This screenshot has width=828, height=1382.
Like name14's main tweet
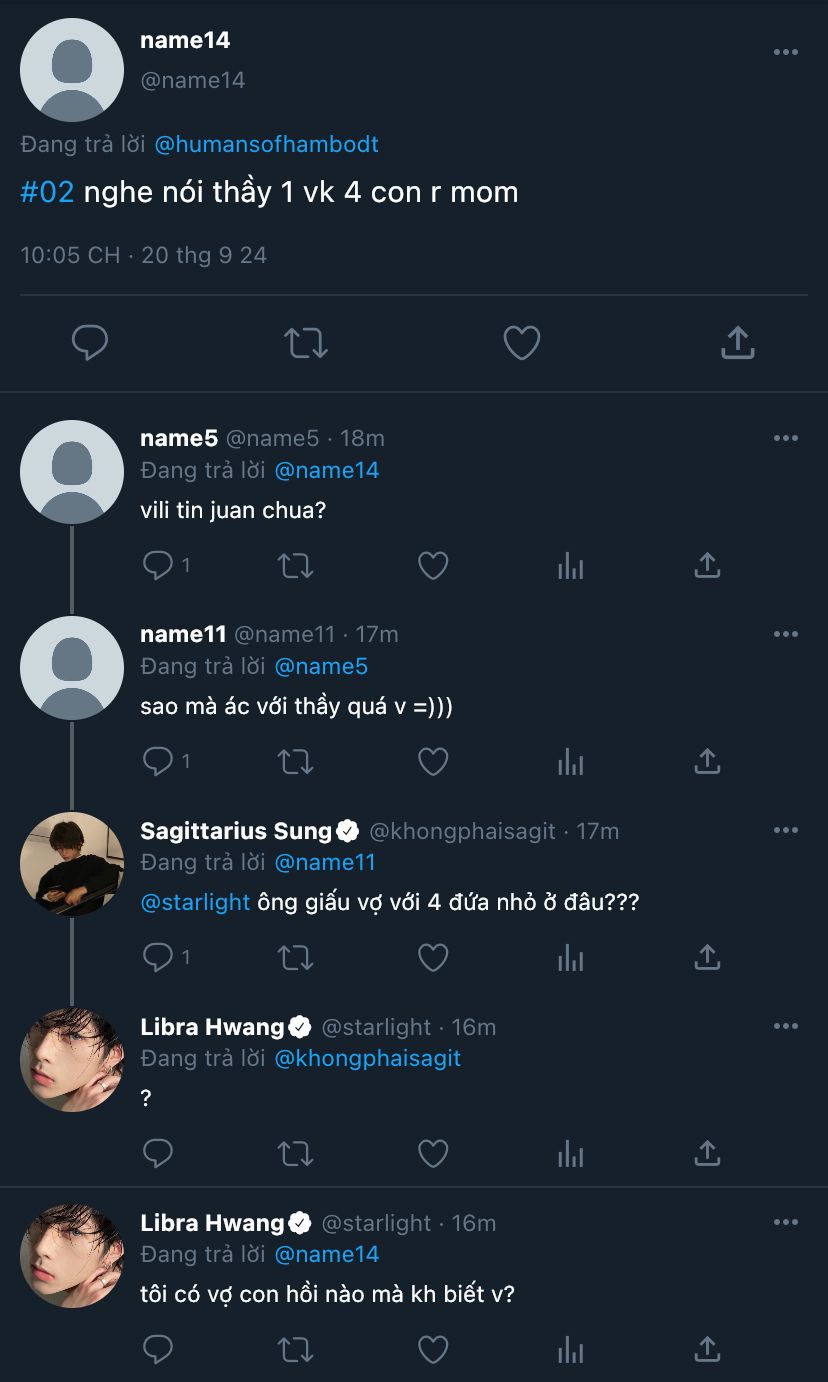pos(521,343)
